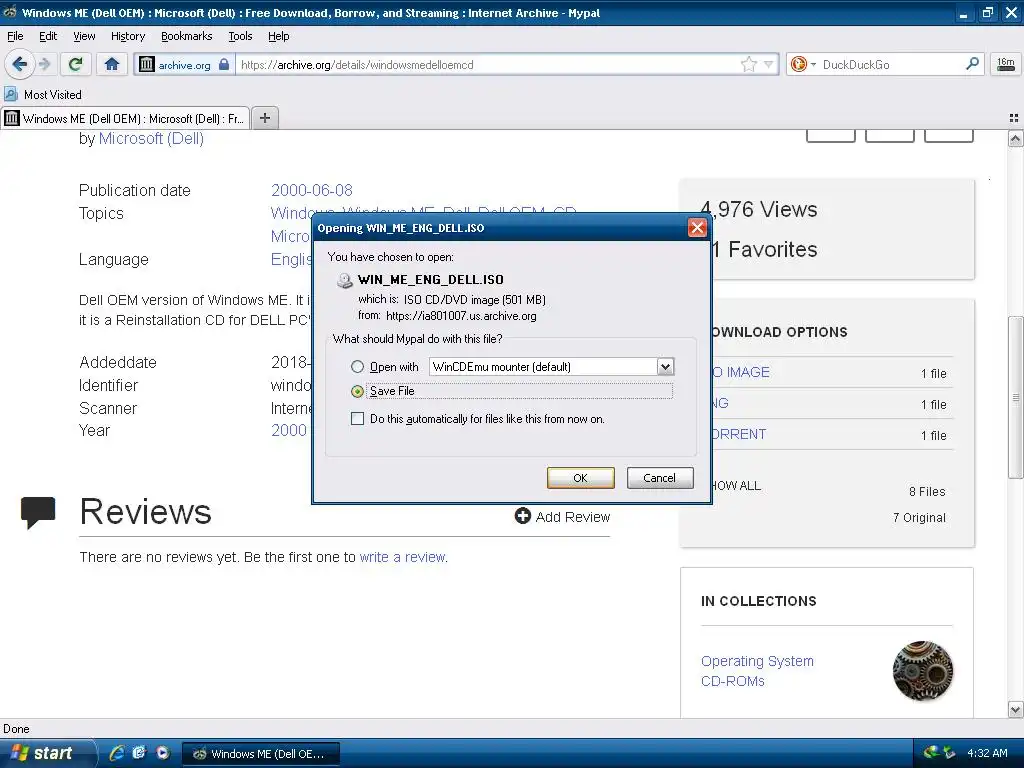Click the page scrollbar up arrow
The image size is (1024, 768).
(1015, 138)
